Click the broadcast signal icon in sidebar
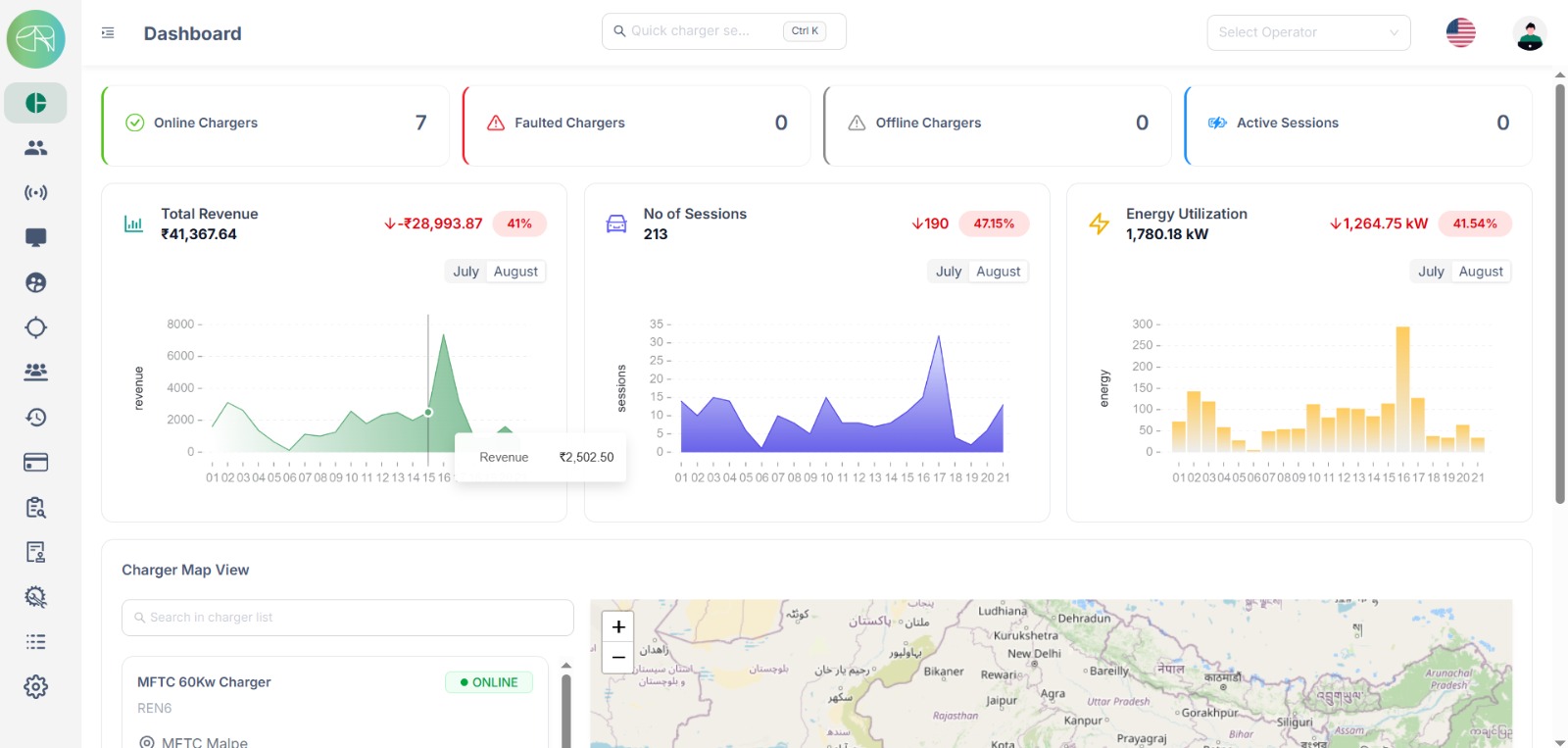The height and width of the screenshot is (748, 1568). click(x=36, y=193)
